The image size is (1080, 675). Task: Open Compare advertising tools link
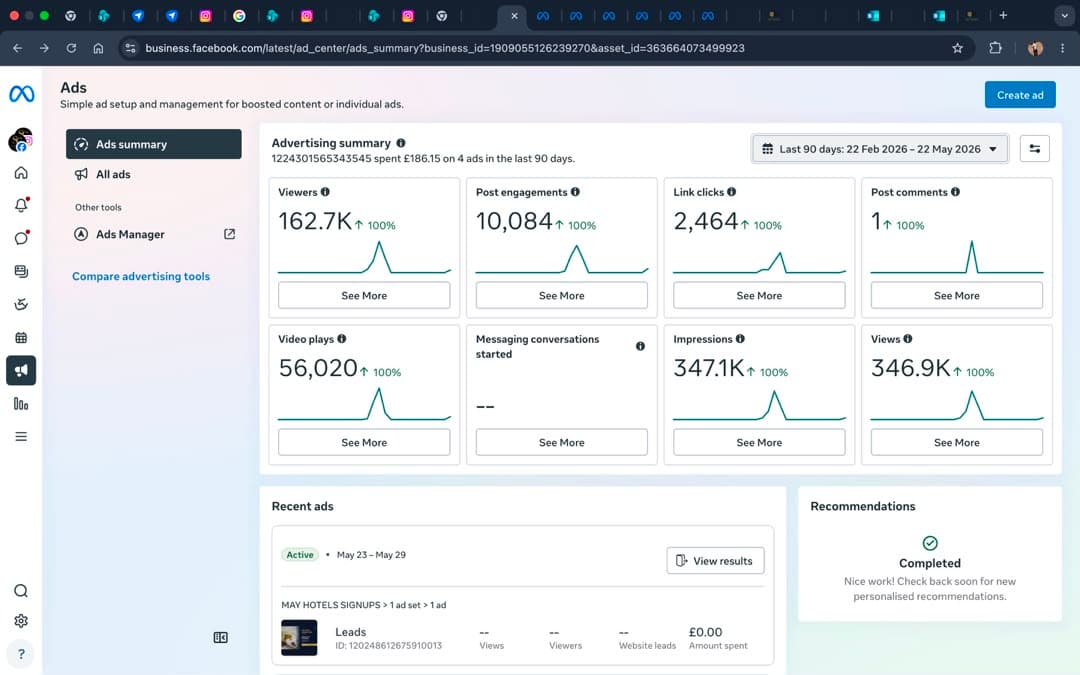pyautogui.click(x=141, y=276)
